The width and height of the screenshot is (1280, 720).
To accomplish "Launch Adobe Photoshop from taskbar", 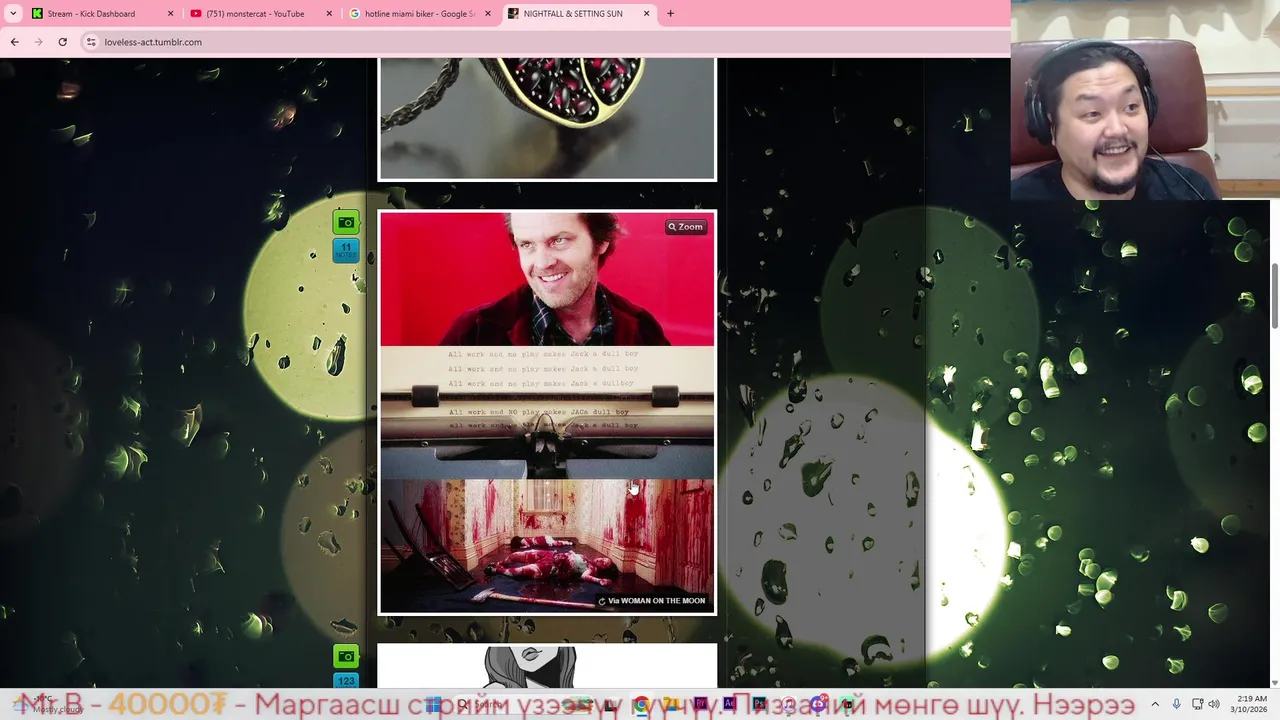I will click(759, 705).
